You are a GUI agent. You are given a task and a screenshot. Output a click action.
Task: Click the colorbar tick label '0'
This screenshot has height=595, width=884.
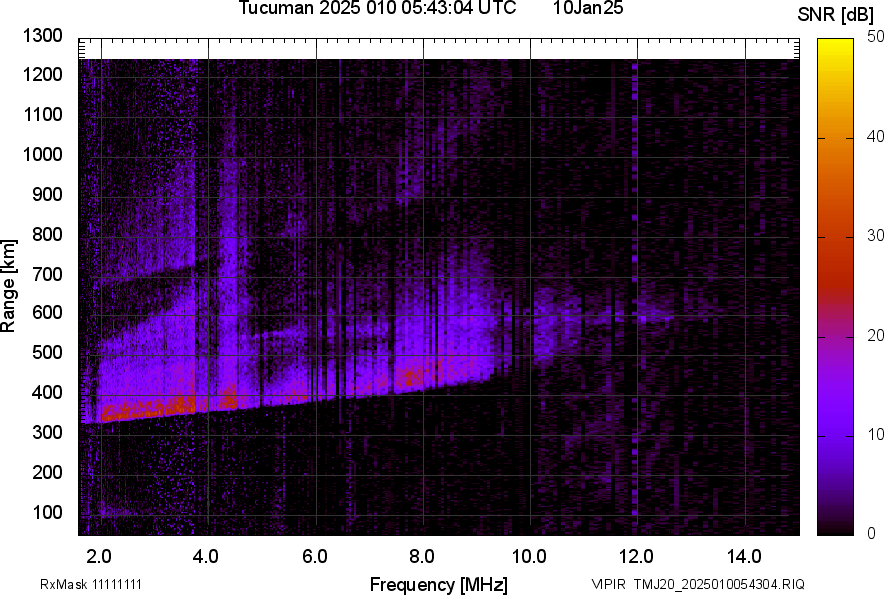pyautogui.click(x=872, y=534)
